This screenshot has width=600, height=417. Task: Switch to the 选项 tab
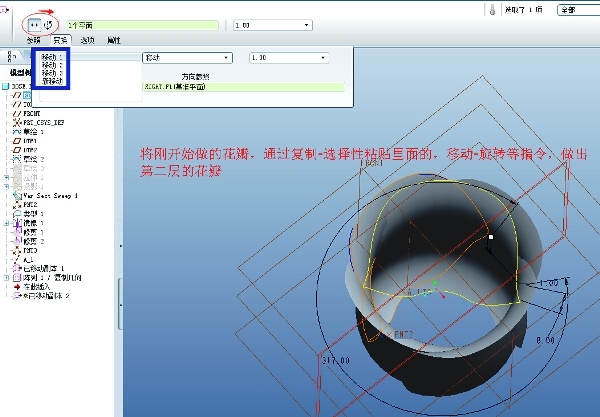coord(87,40)
